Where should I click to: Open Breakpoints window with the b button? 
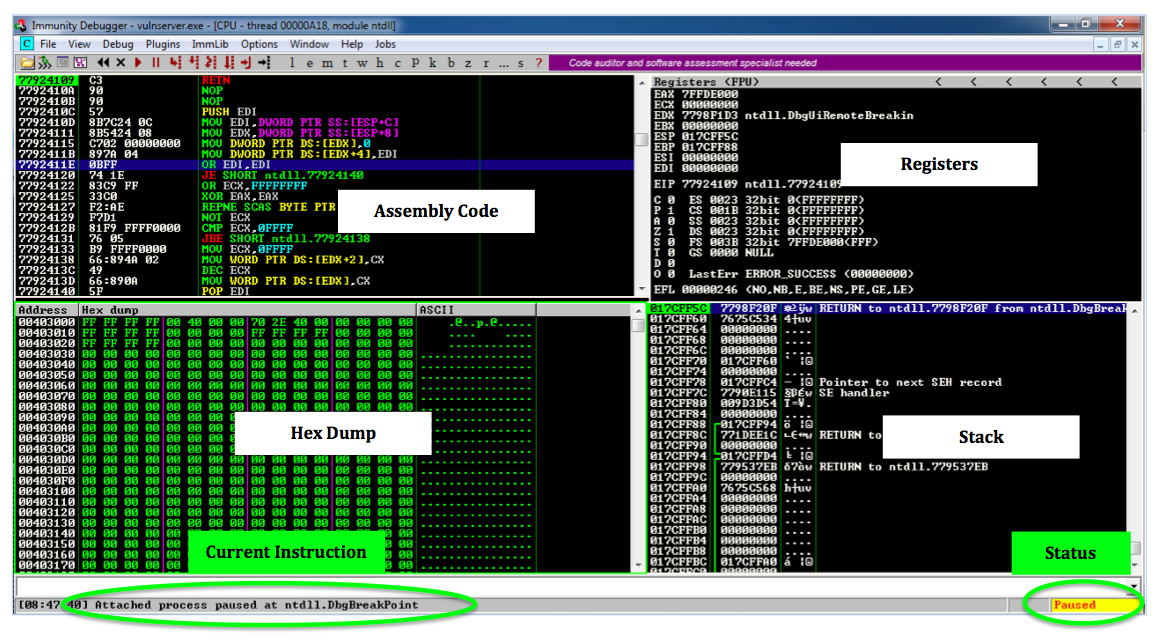451,63
